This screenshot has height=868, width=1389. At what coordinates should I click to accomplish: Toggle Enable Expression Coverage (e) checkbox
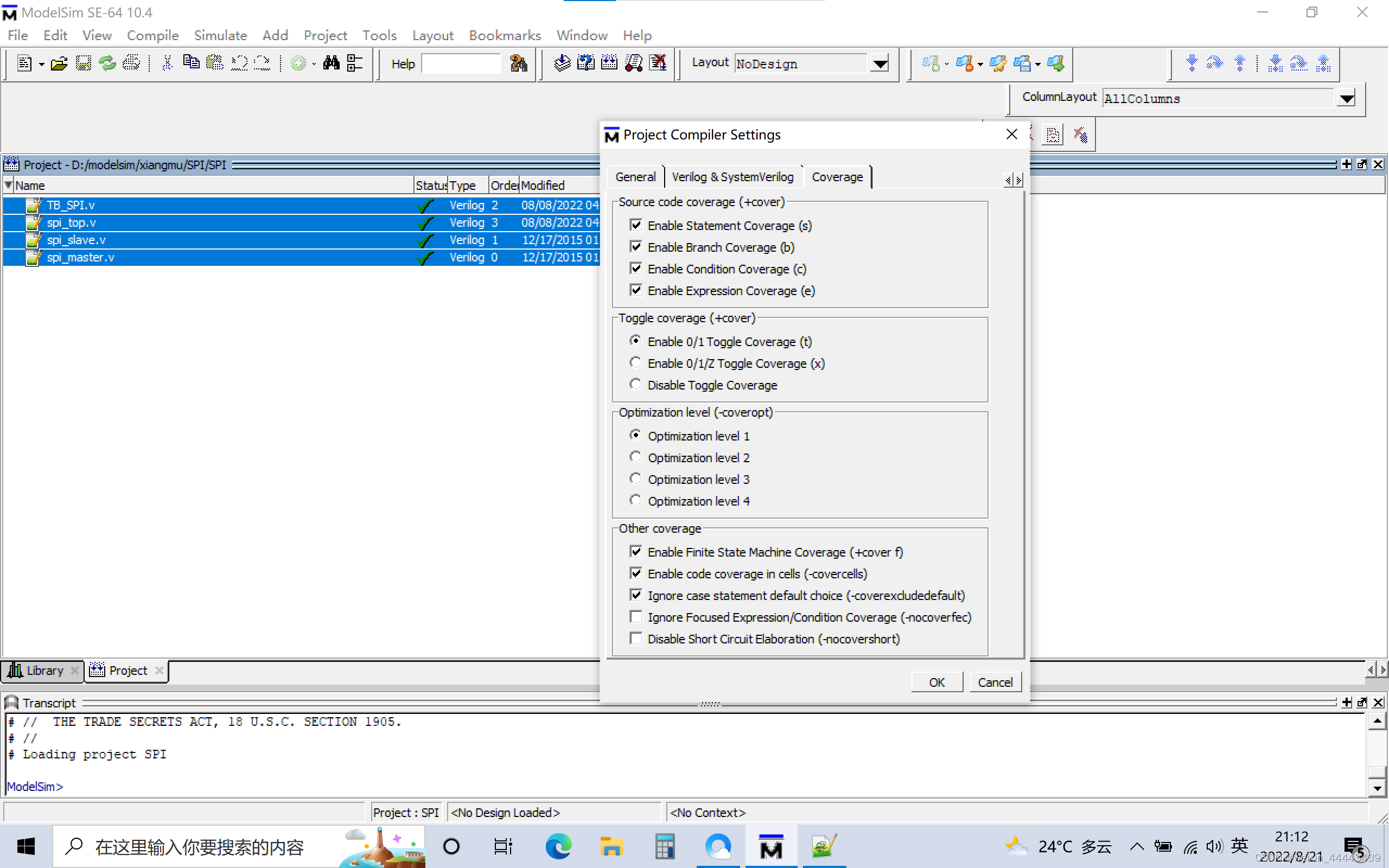(635, 290)
